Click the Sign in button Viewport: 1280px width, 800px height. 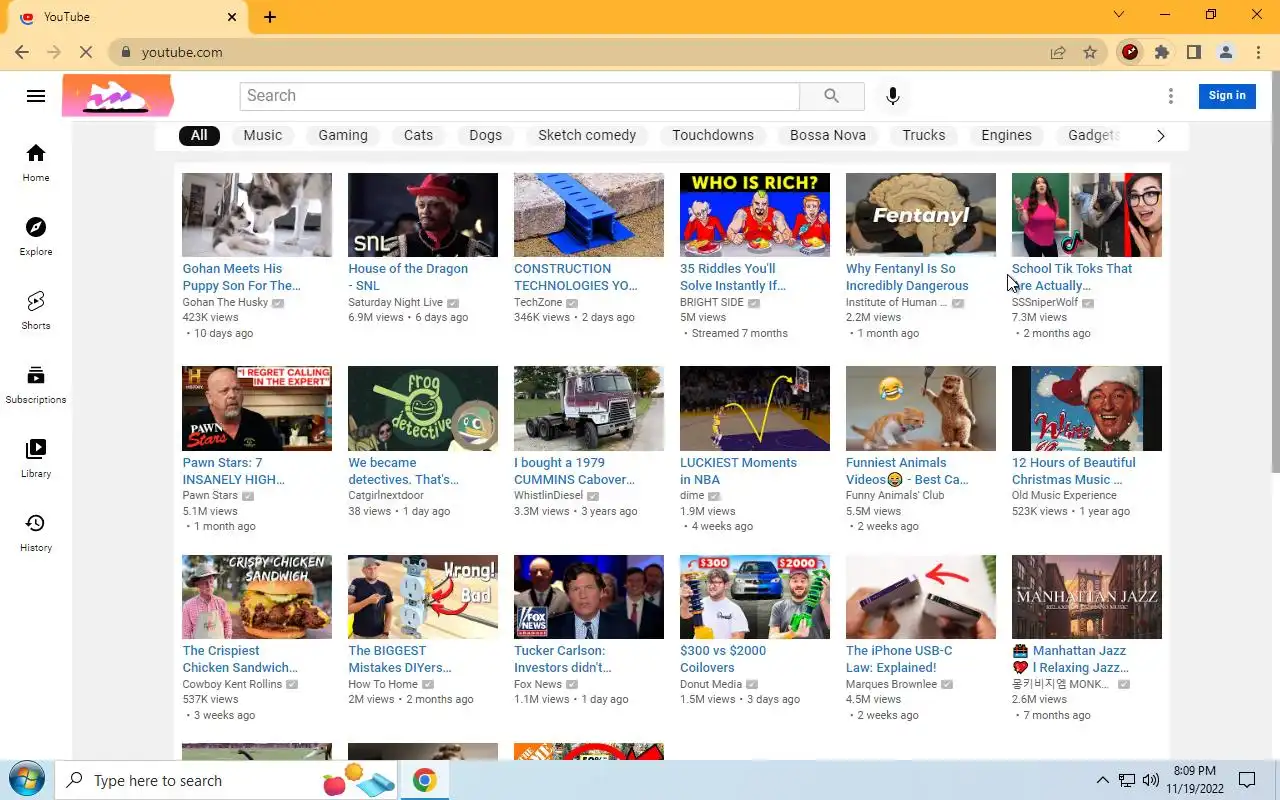1227,96
